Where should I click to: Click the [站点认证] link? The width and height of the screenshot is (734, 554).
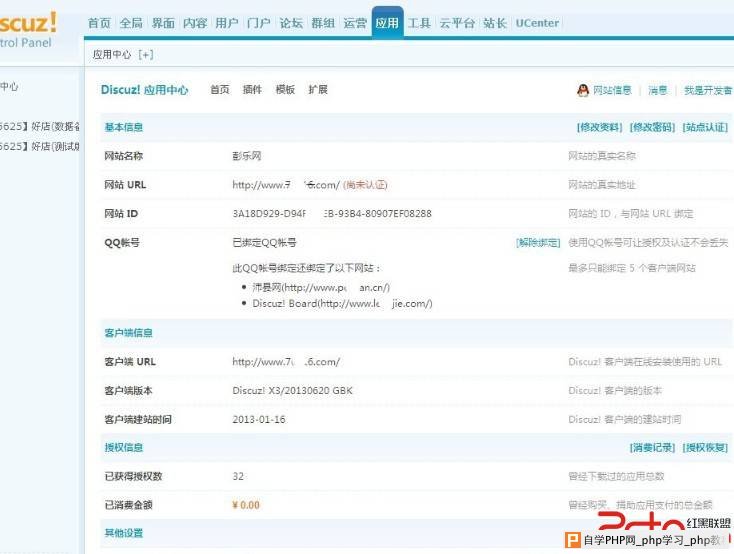(x=705, y=127)
